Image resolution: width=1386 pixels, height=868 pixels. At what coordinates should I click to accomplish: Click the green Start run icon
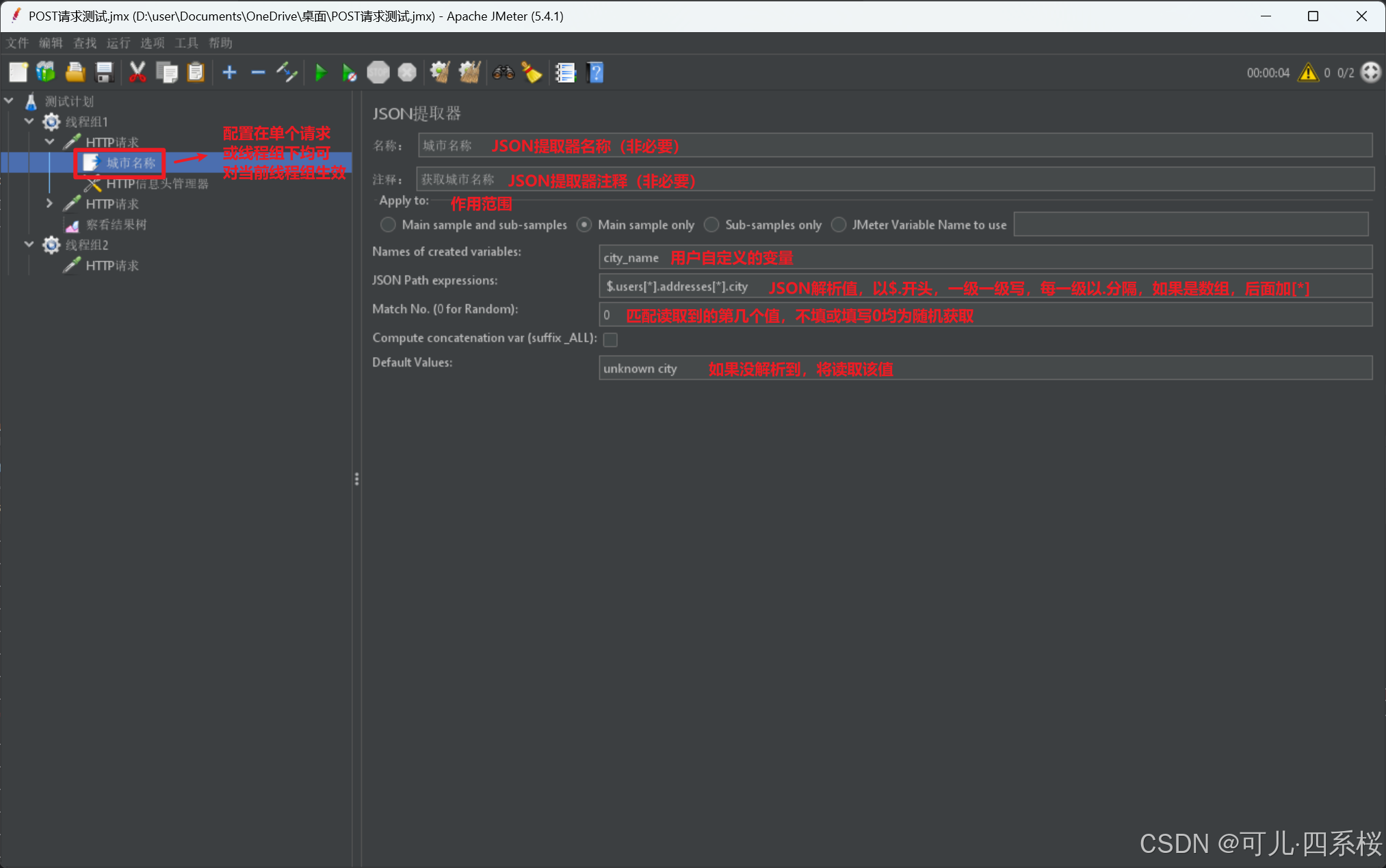point(320,73)
